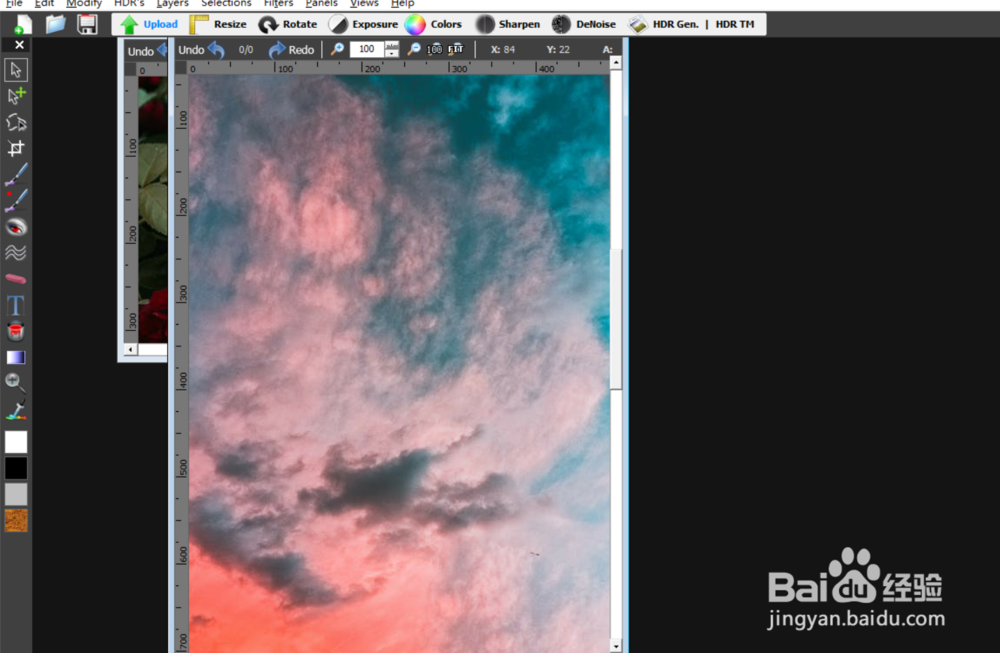This screenshot has height=653, width=1000.
Task: Open the brown texture pattern swatch
Action: click(x=16, y=520)
